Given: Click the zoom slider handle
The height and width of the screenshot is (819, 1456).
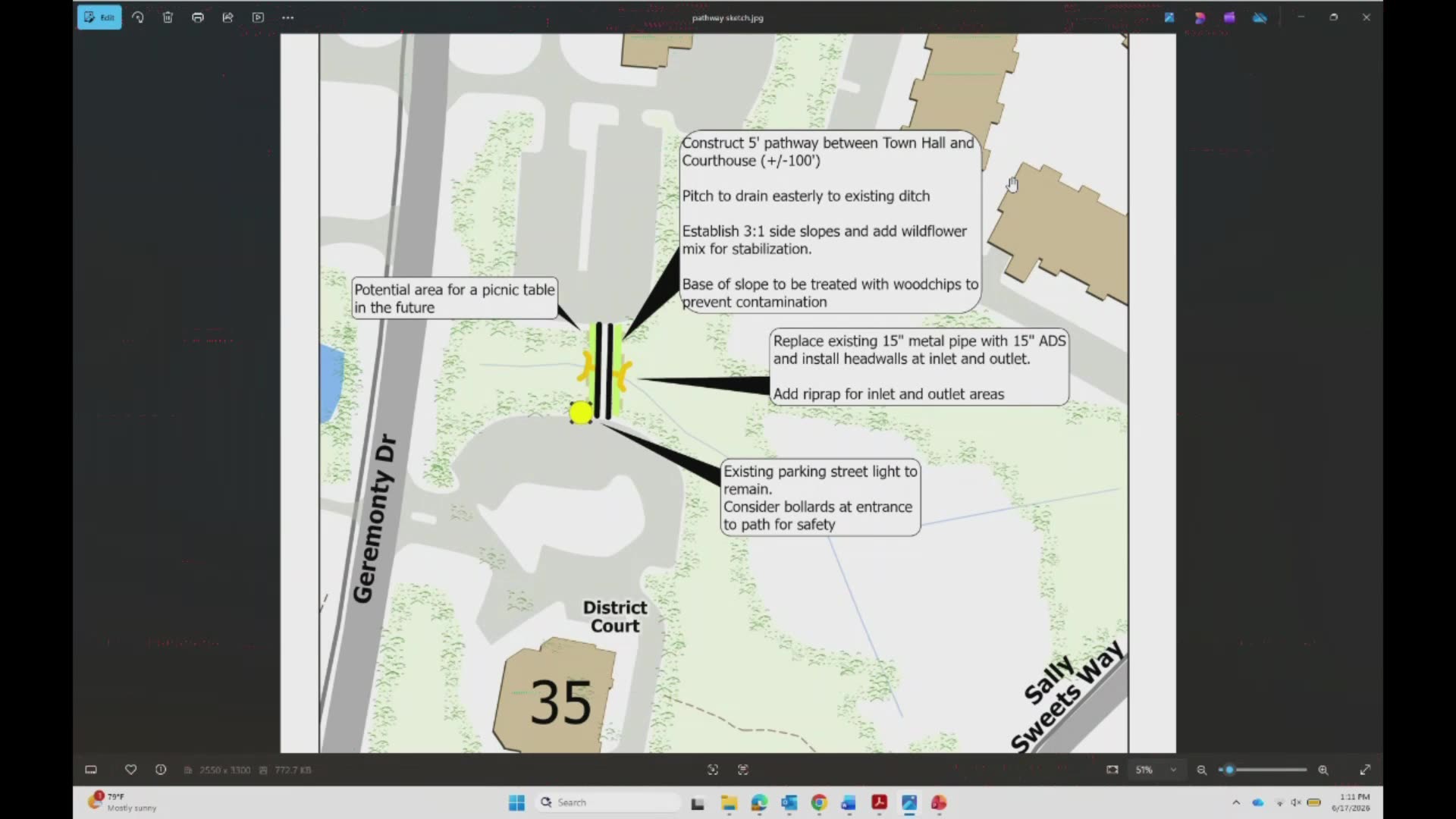Looking at the screenshot, I should (1229, 770).
